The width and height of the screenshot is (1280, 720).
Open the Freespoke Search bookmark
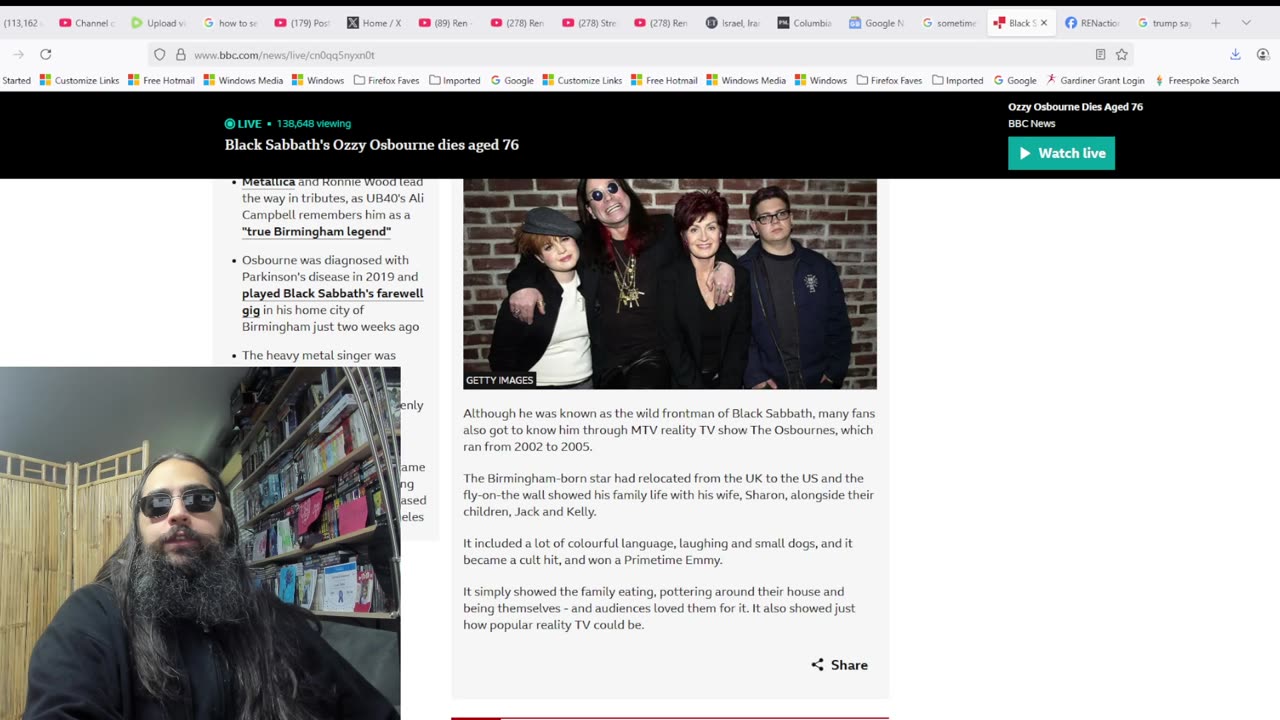point(1196,80)
